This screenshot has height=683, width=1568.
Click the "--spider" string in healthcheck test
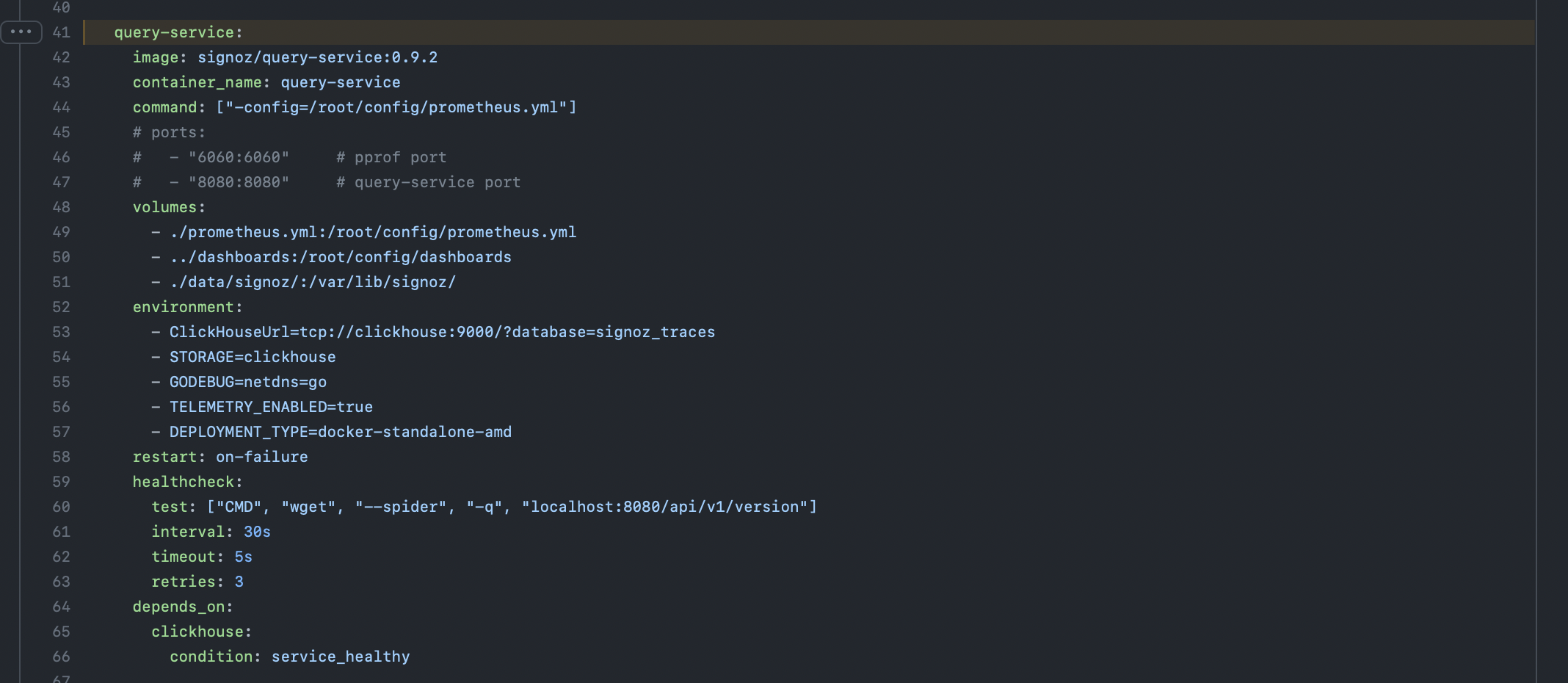401,507
